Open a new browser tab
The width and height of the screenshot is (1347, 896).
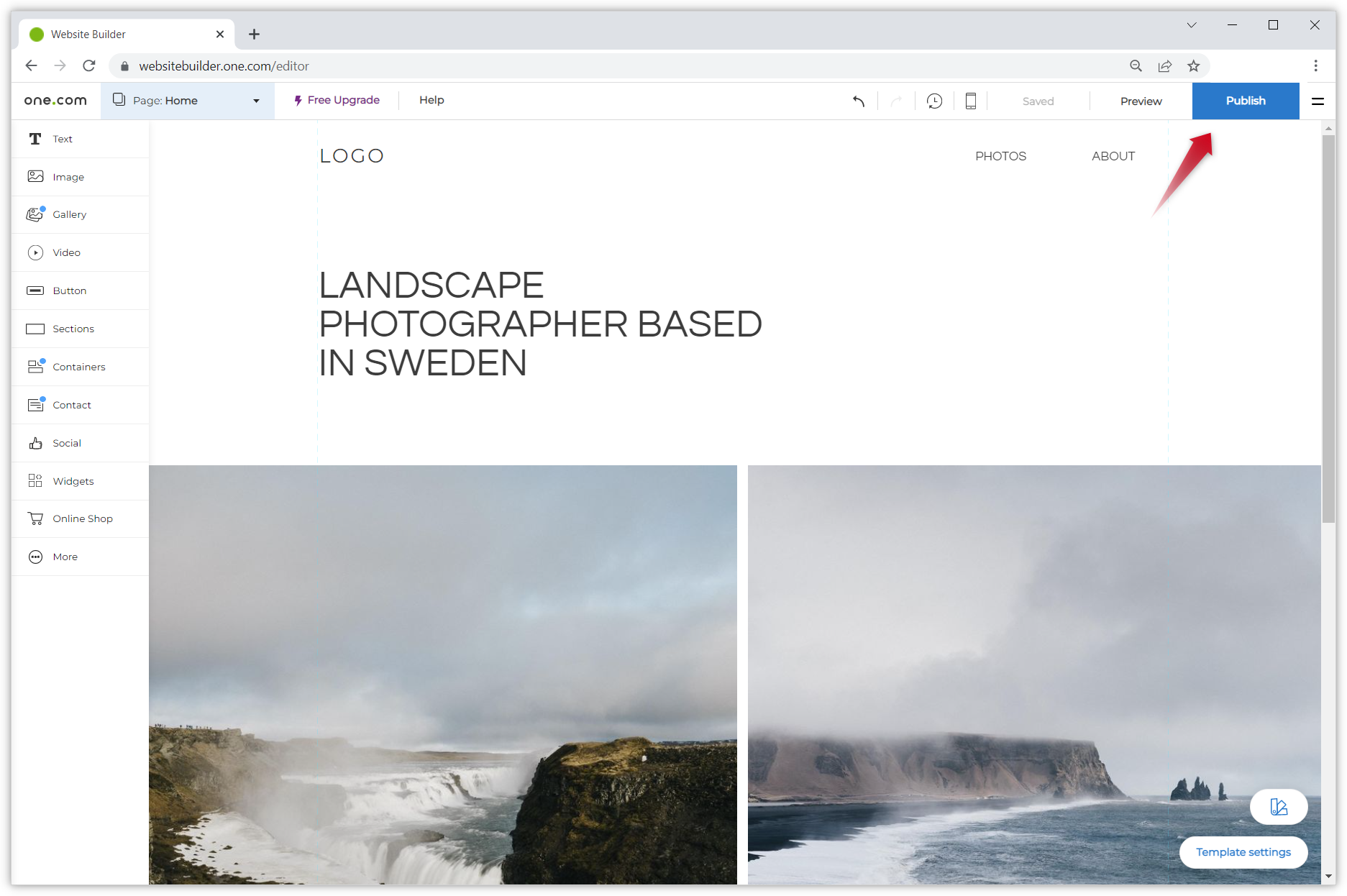coord(254,35)
